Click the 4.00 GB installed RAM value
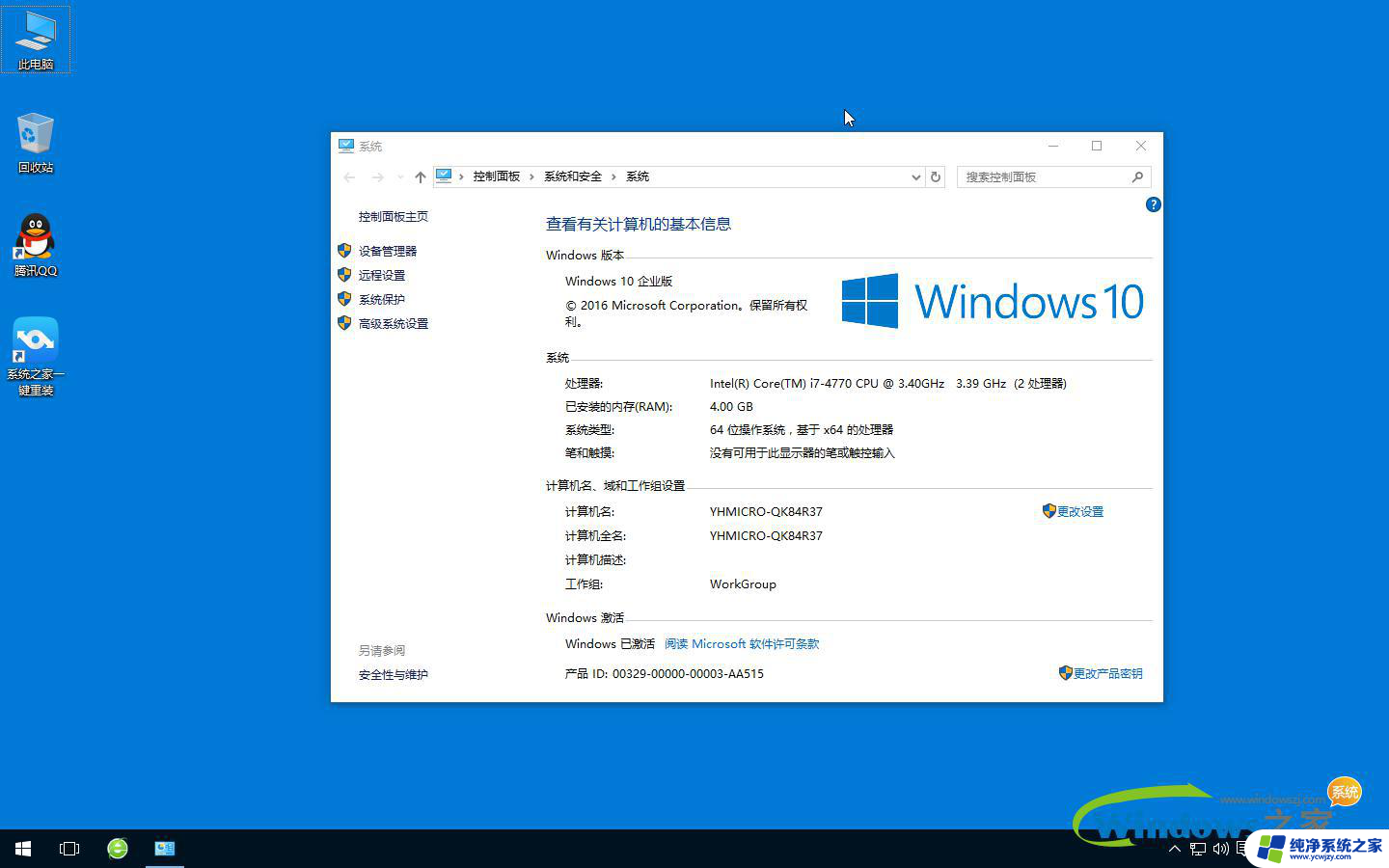Viewport: 1389px width, 868px height. point(731,406)
